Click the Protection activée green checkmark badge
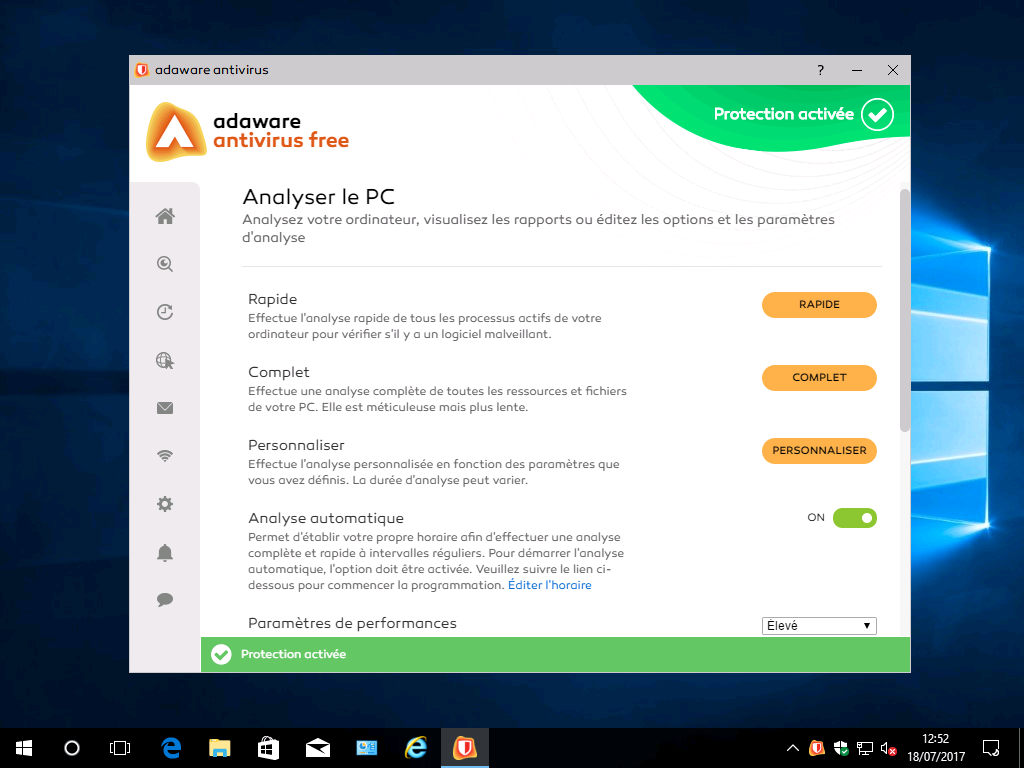Viewport: 1024px width, 768px height. (877, 114)
